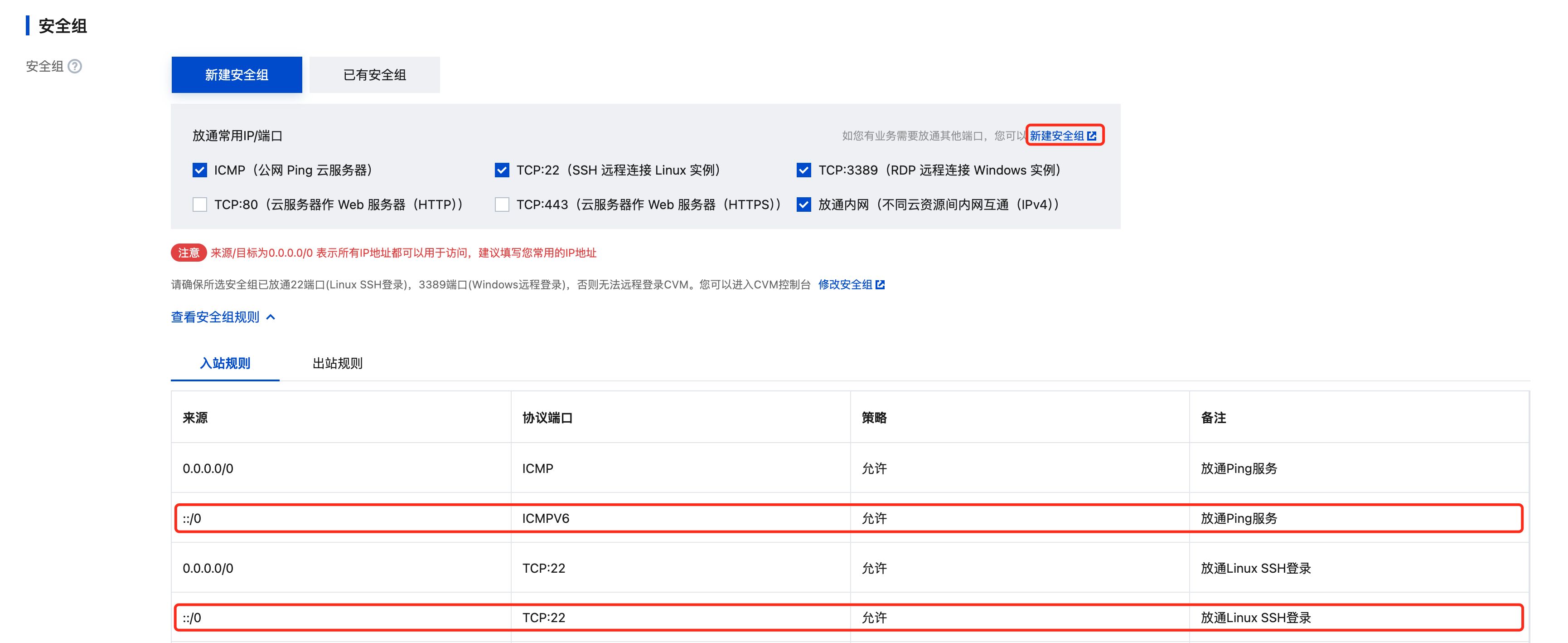
Task: Enable the TCP:80 HTTP checkbox
Action: coord(200,205)
